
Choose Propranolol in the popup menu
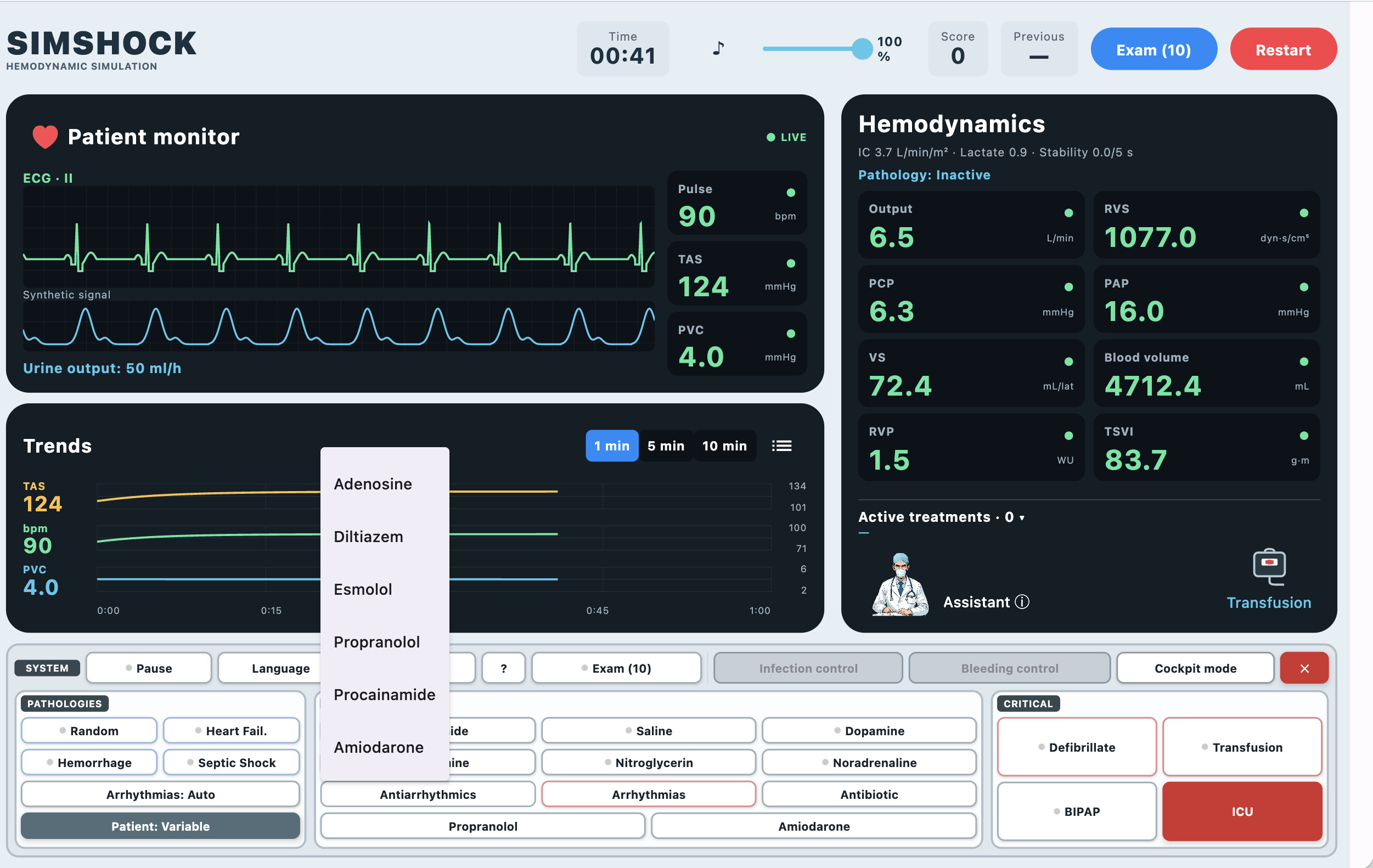(x=385, y=642)
